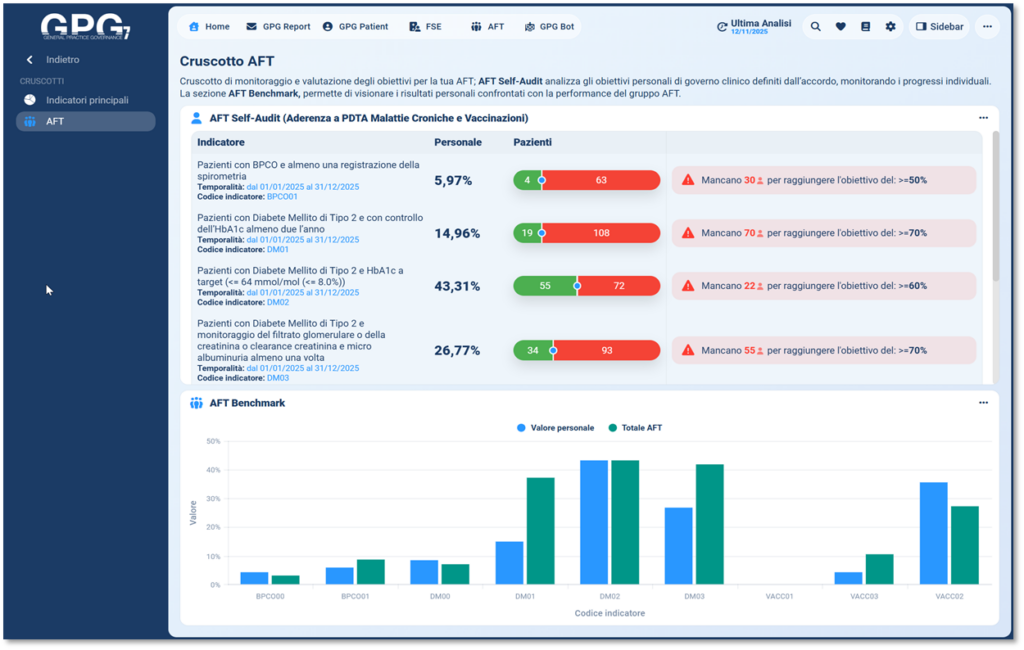Open the top-right more options menu
This screenshot has width=1024, height=650.
(x=988, y=27)
